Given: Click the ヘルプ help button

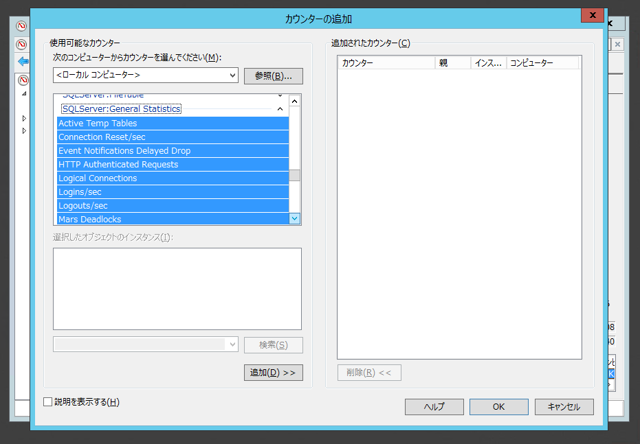Looking at the screenshot, I should (434, 407).
